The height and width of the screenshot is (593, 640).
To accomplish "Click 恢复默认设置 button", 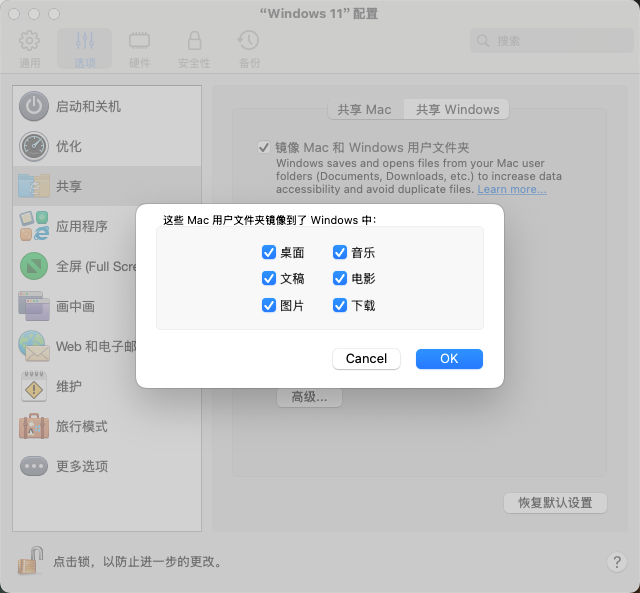I will 555,503.
